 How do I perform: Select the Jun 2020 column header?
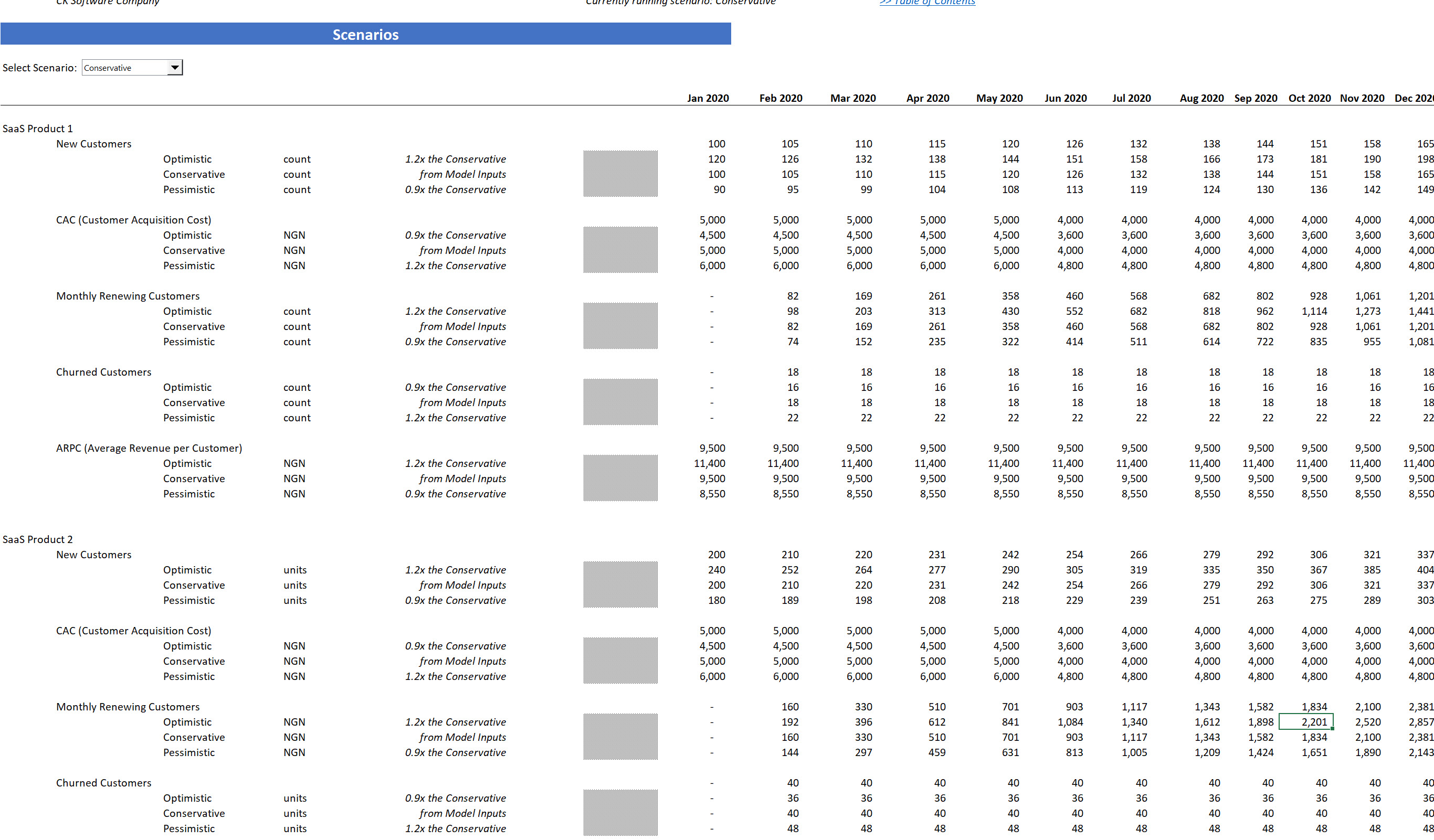click(x=1065, y=98)
